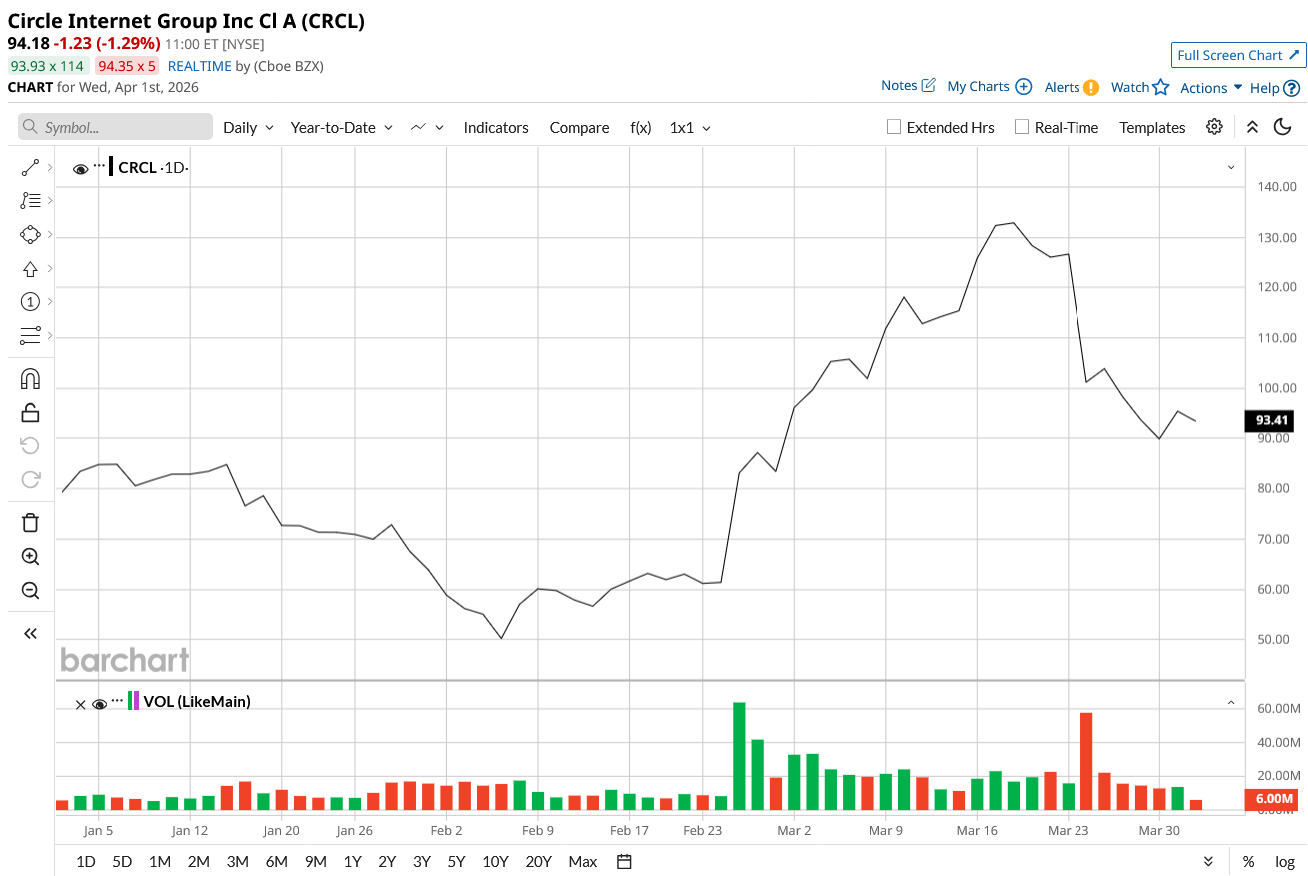The height and width of the screenshot is (876, 1308).
Task: Remove the VOL indicator pane
Action: 81,704
